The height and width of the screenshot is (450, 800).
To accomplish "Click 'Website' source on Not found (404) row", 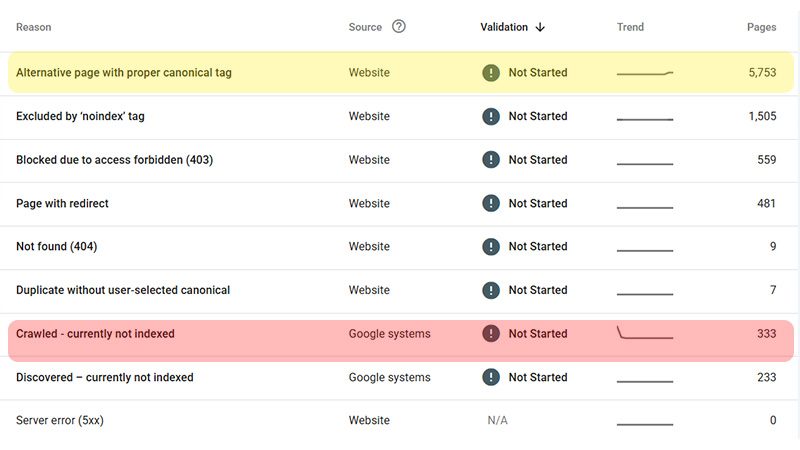I will [369, 246].
